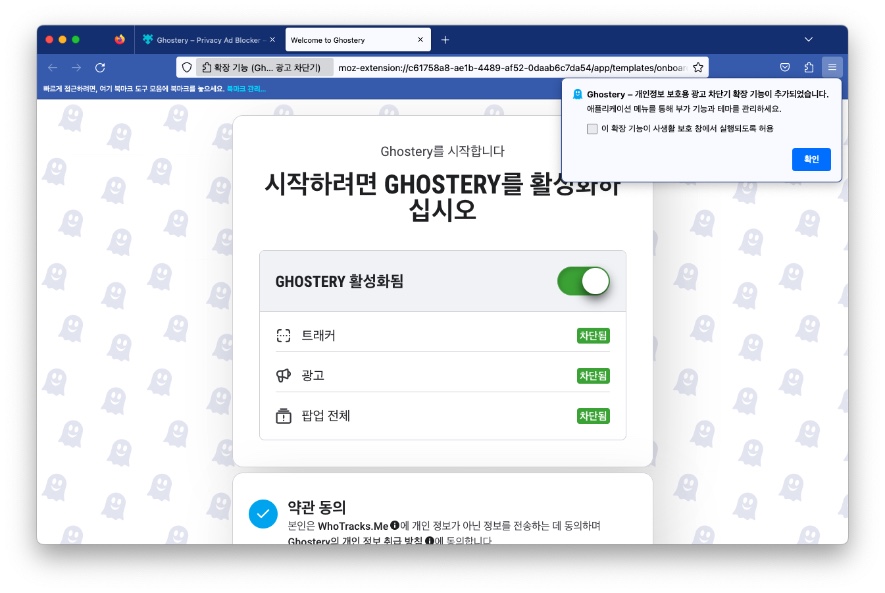
Task: Close the Ghostery Privacy Ad Blocker tab
Action: coord(273,40)
